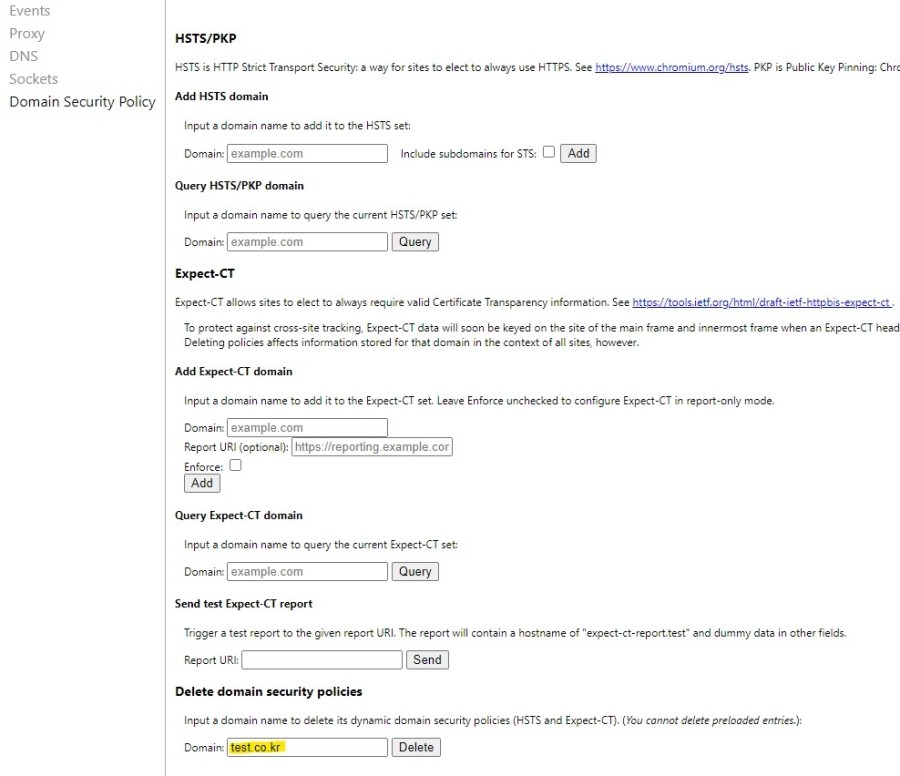Click the Query HSTS/PKP domain heading
The image size is (900, 776).
(x=239, y=186)
